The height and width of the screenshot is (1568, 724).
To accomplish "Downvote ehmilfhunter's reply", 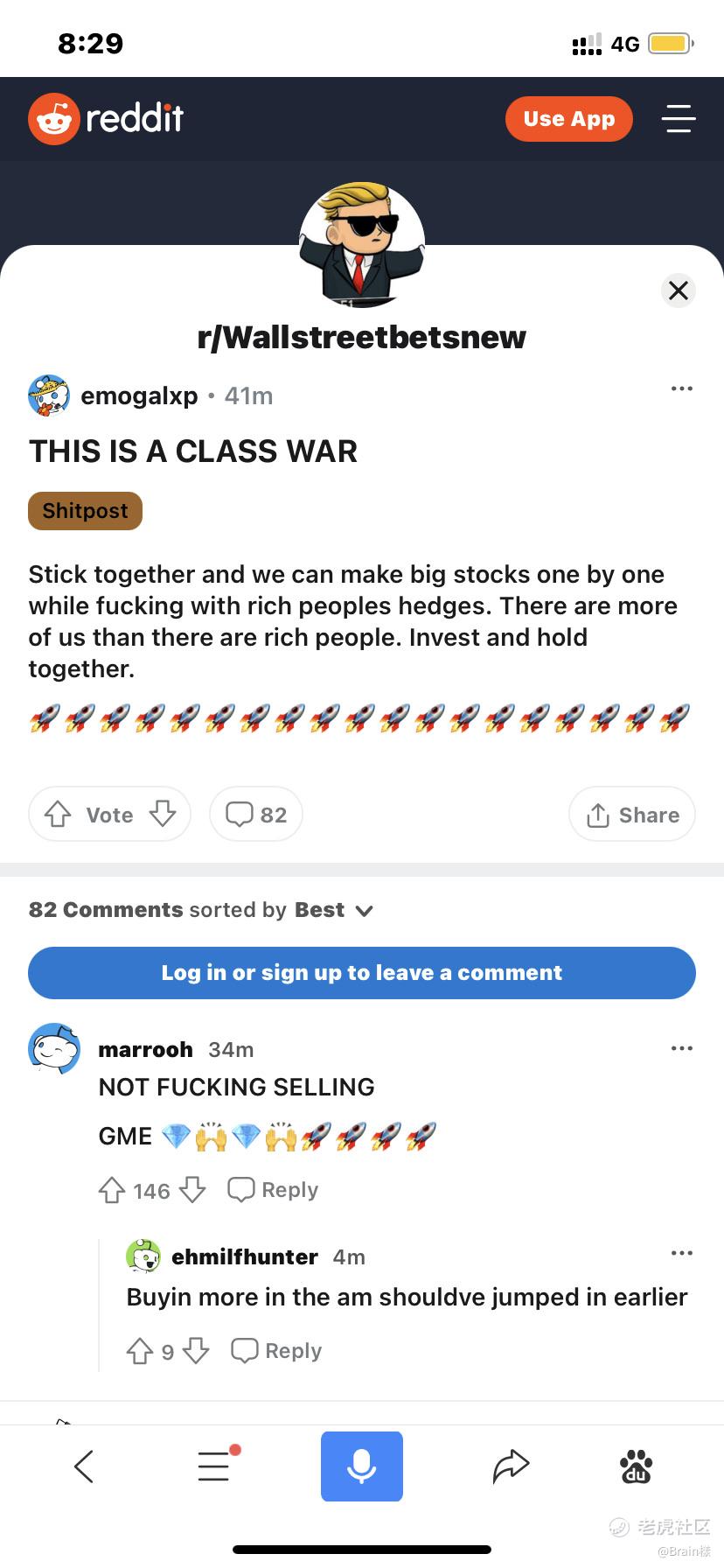I will (x=196, y=1351).
